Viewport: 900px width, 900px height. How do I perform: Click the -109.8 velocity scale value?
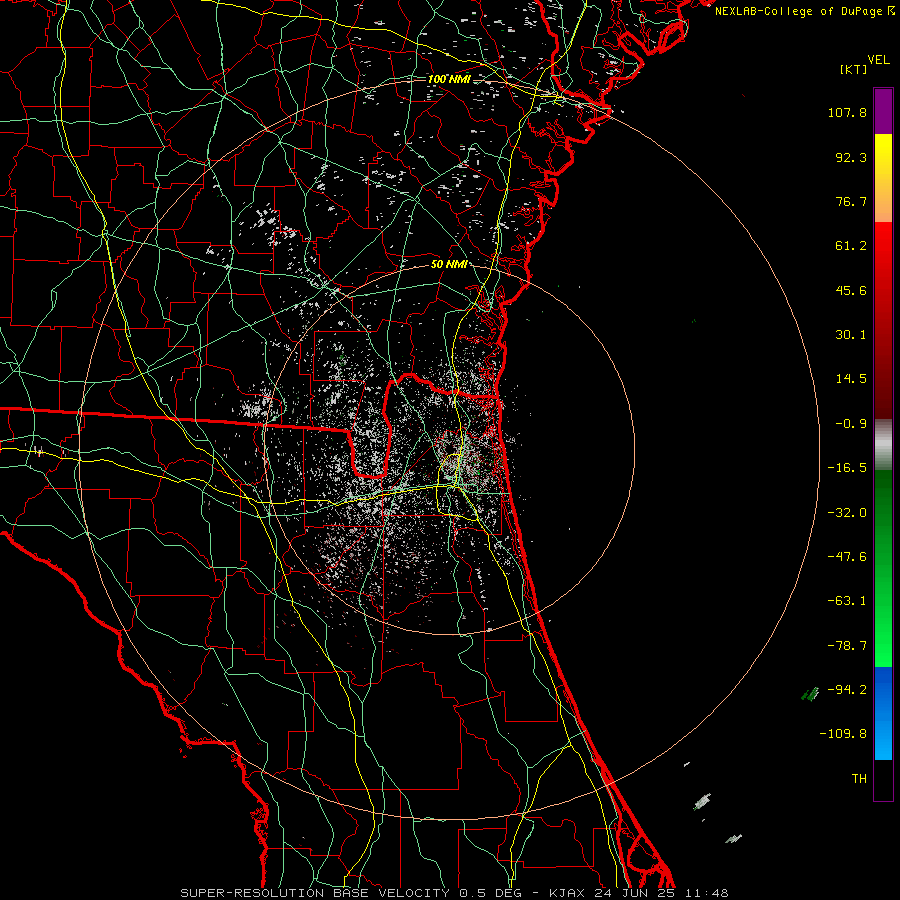(844, 734)
